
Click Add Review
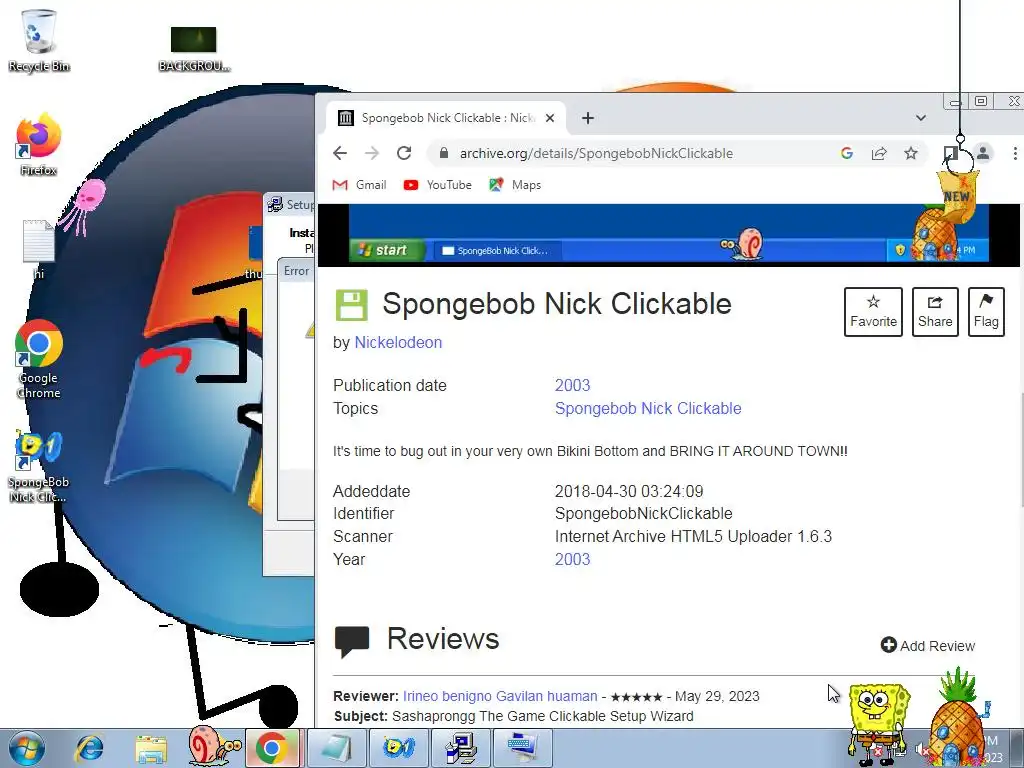point(927,645)
